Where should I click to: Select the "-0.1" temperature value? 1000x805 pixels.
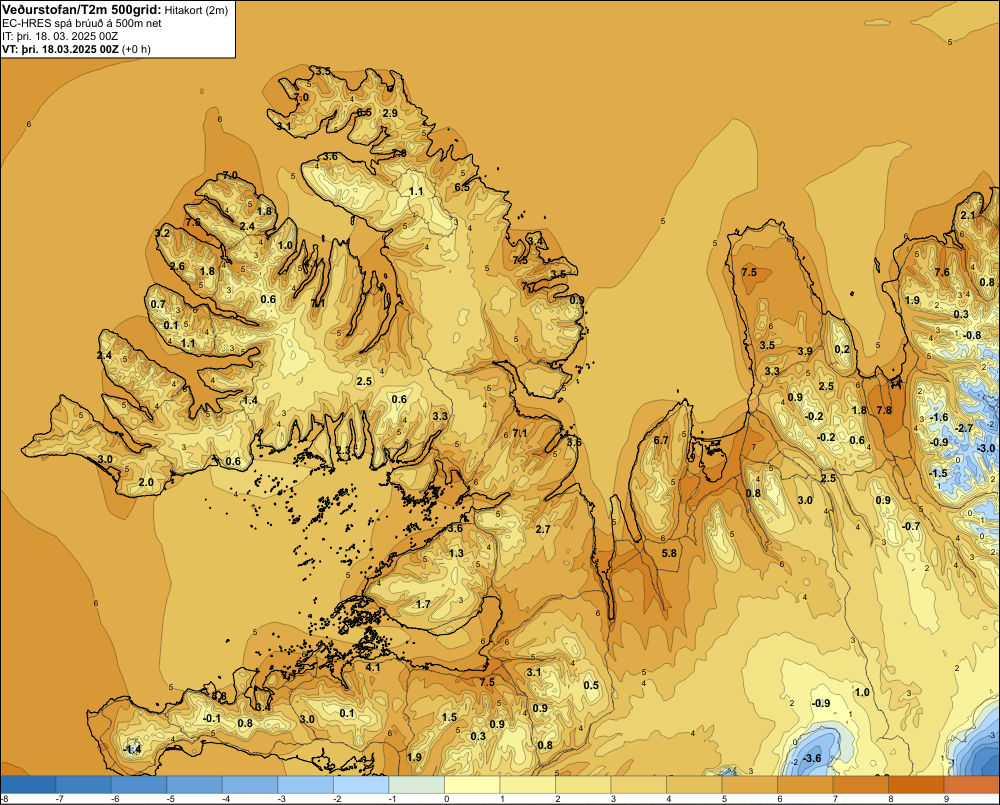(212, 718)
